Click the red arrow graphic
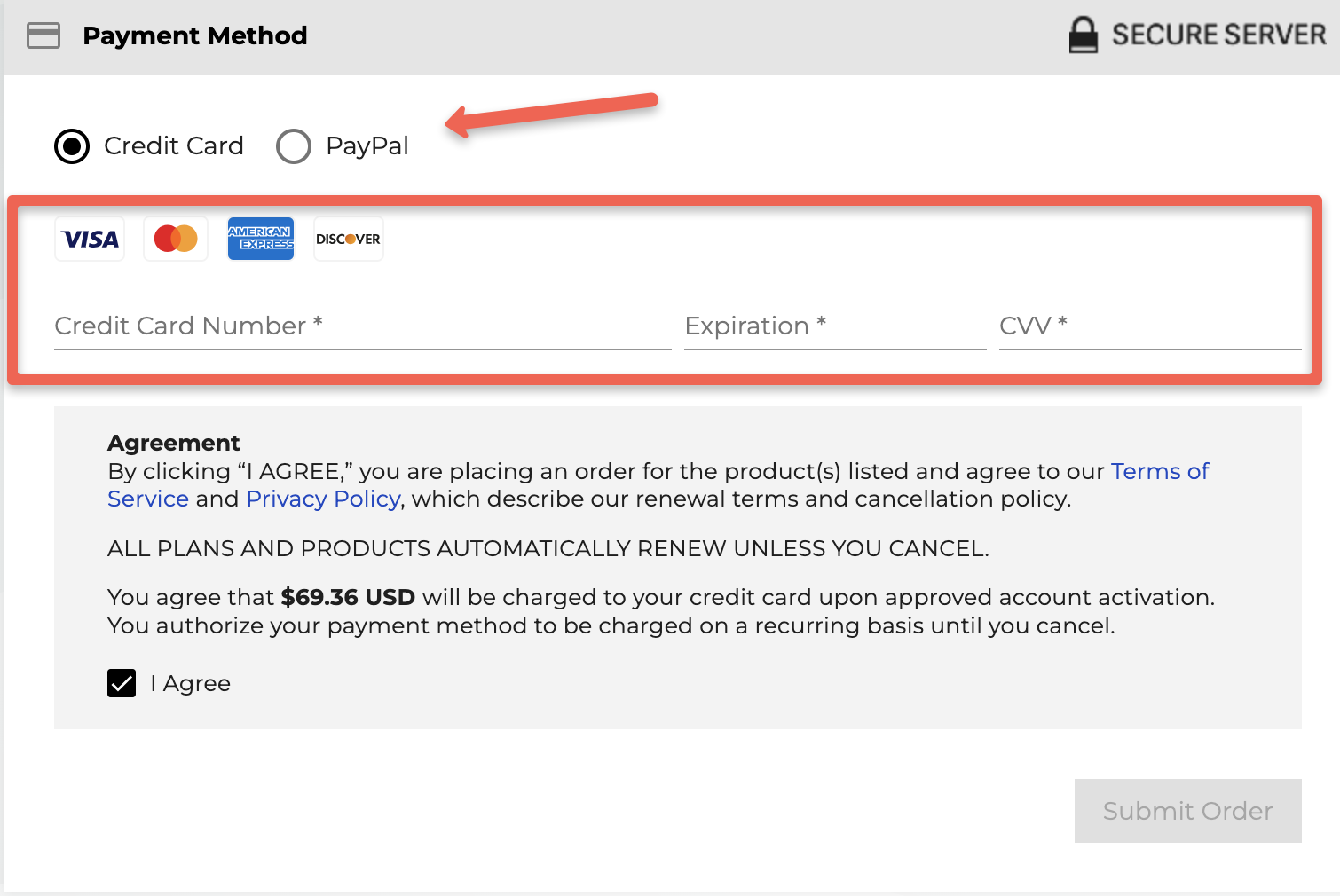This screenshot has height=896, width=1340. click(x=550, y=115)
